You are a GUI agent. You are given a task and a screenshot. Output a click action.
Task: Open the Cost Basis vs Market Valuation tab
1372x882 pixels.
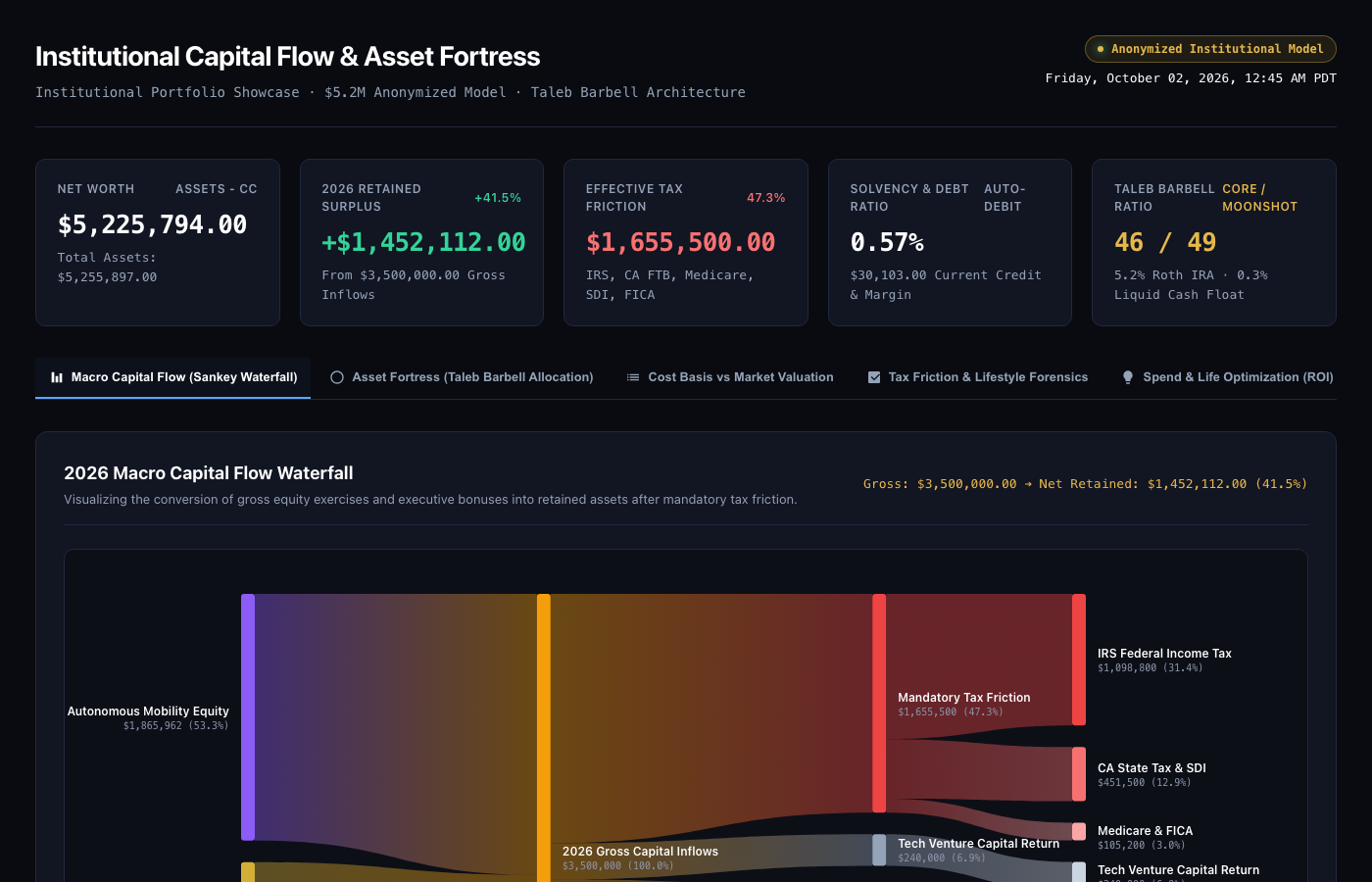(730, 377)
